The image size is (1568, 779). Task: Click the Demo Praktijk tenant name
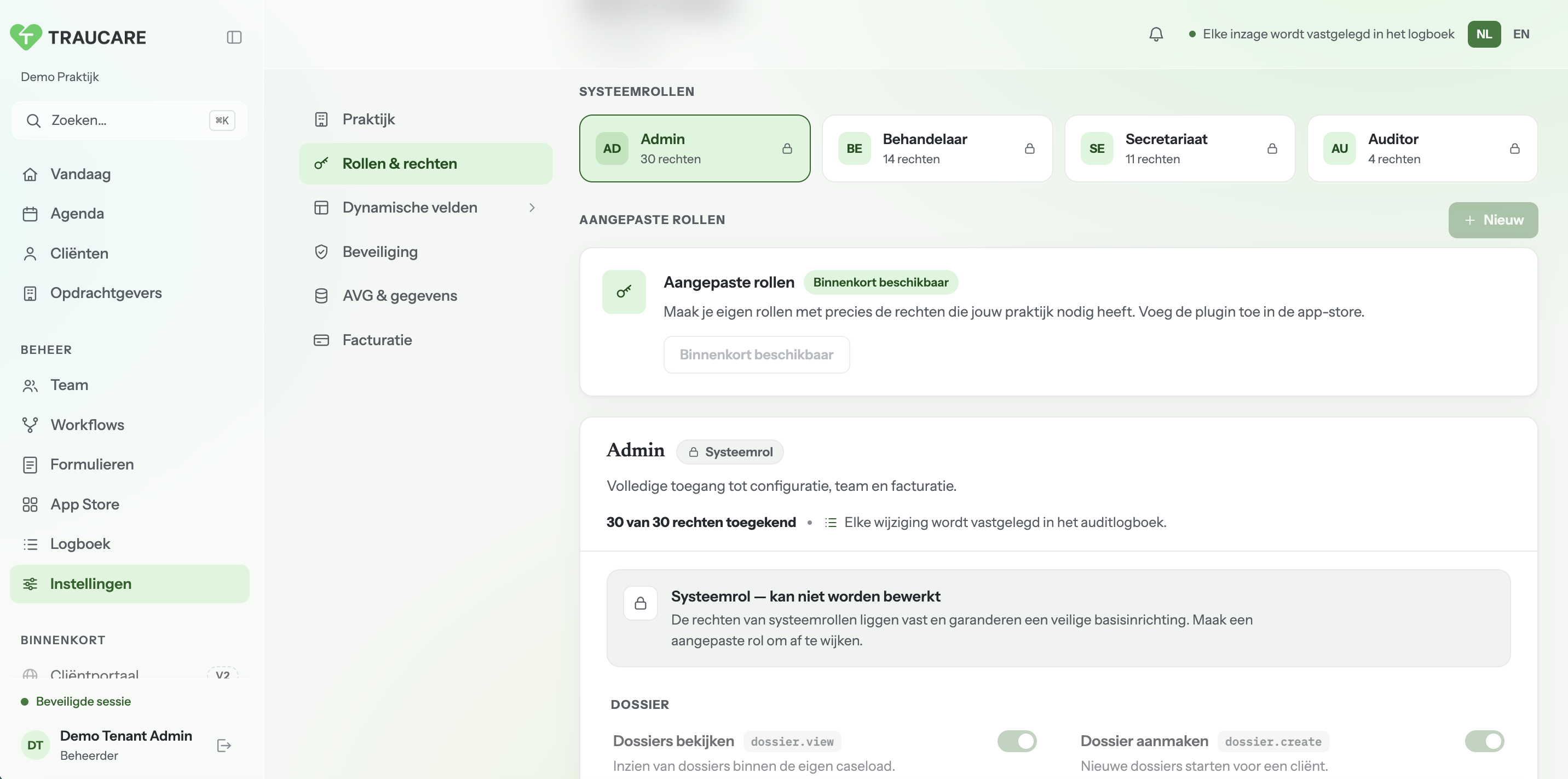tap(60, 77)
